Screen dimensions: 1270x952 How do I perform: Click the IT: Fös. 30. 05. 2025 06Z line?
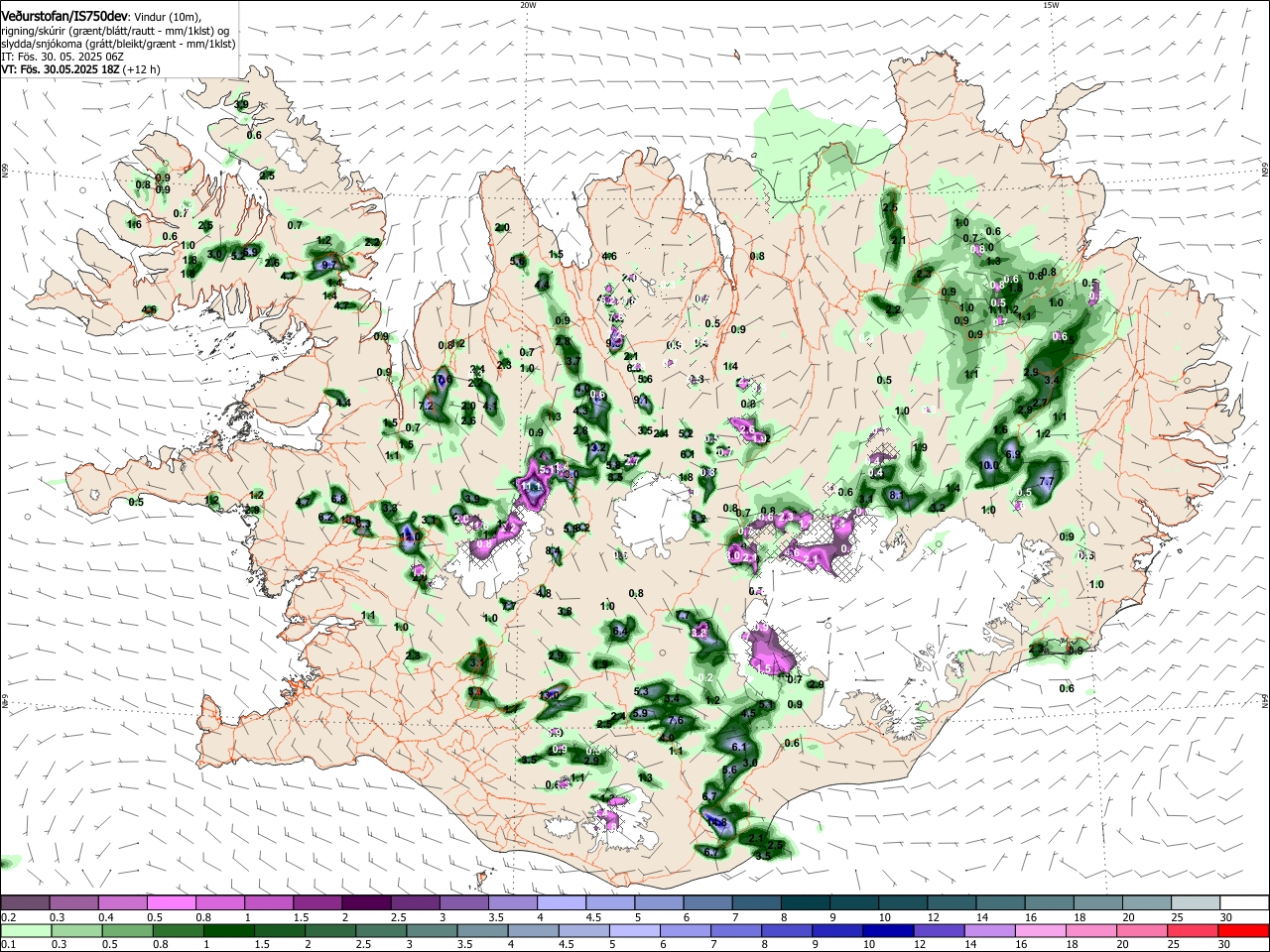click(62, 57)
